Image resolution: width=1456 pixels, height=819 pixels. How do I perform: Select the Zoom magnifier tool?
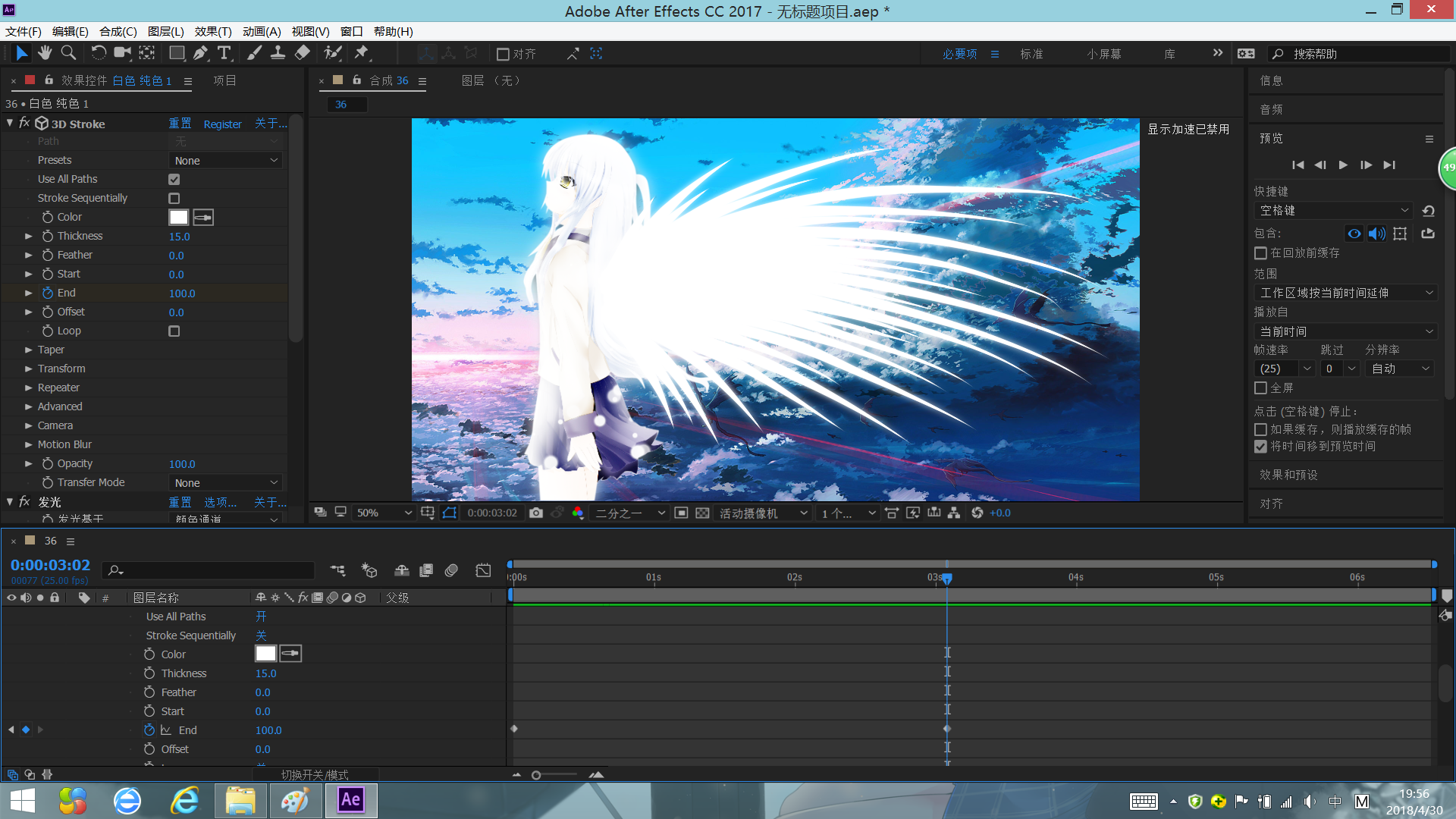click(x=68, y=53)
